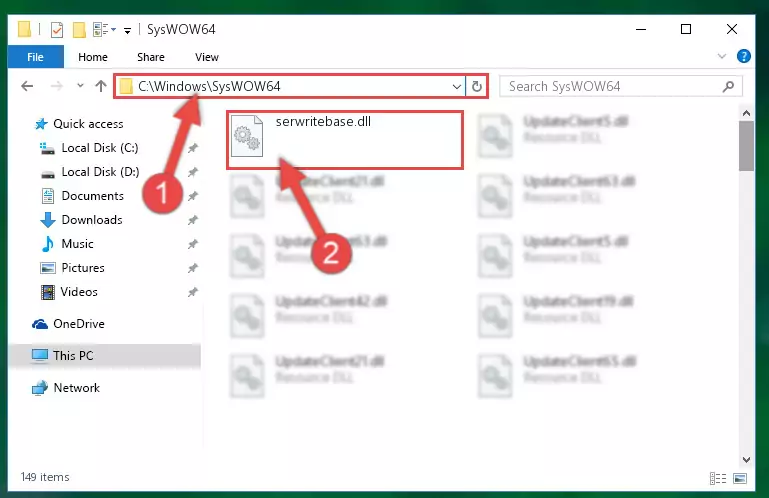Switch to the View ribbon tab
Image resolution: width=769 pixels, height=498 pixels.
(x=207, y=57)
